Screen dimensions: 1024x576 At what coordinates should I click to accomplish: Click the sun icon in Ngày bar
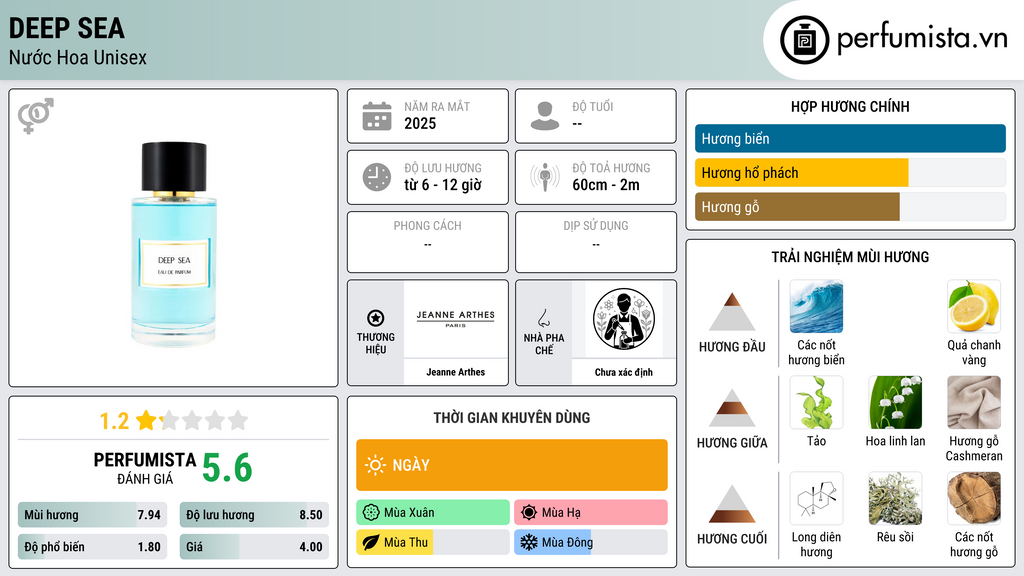click(375, 465)
